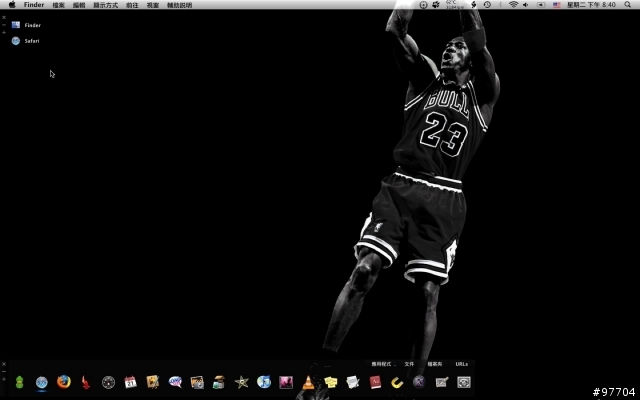Open iCal calendar in dock
The image size is (640, 400).
[130, 381]
